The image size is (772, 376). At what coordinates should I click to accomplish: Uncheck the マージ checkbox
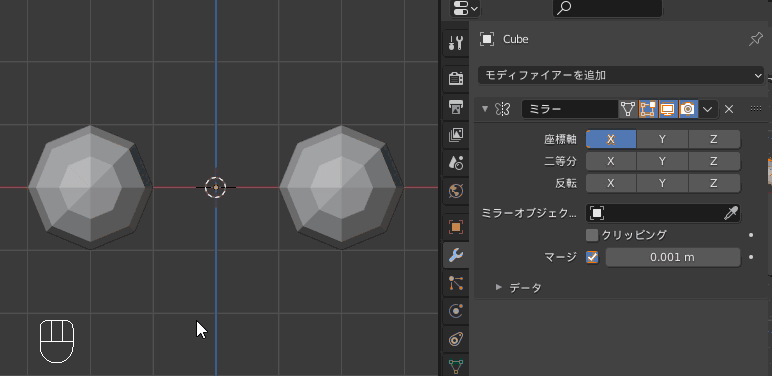click(x=592, y=257)
